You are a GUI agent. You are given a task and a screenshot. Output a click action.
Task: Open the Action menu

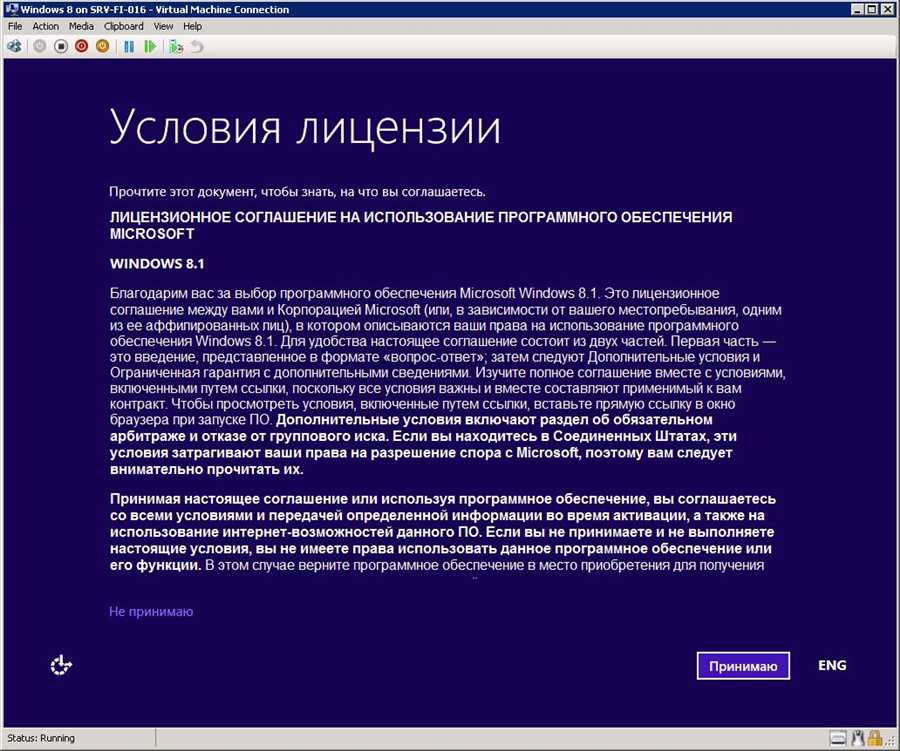[x=45, y=26]
